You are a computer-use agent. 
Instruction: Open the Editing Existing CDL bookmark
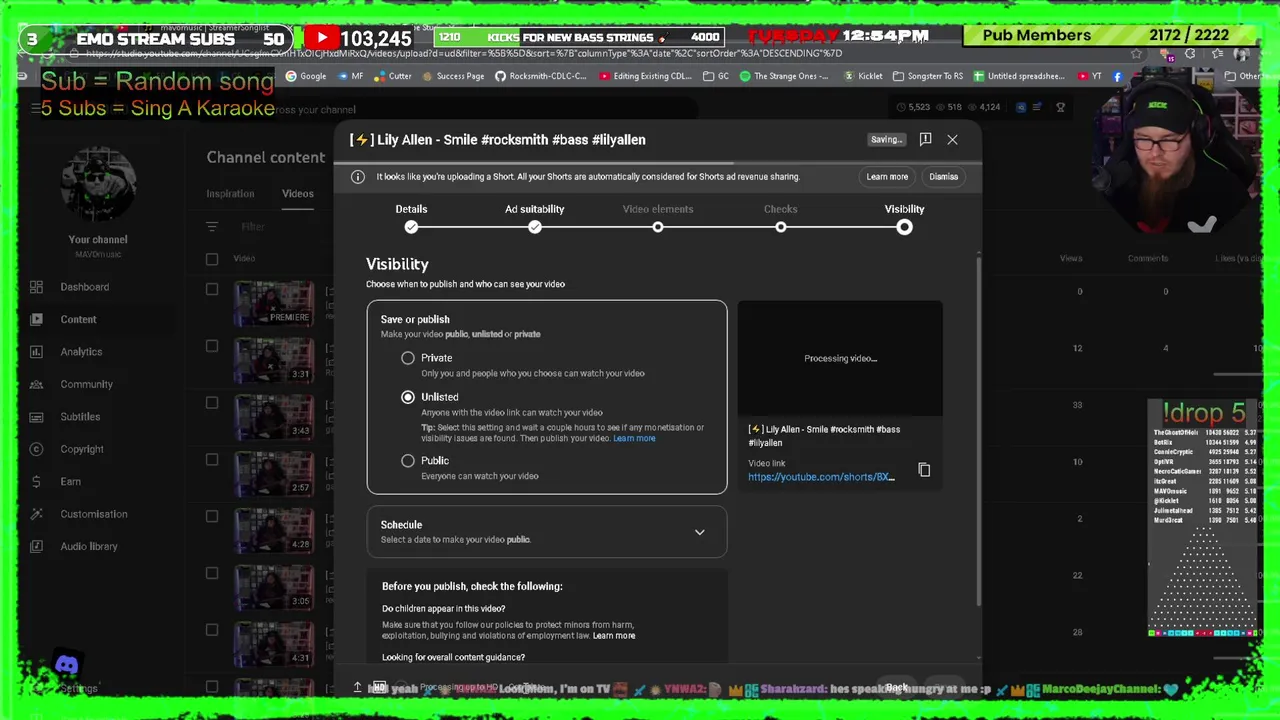click(x=645, y=76)
